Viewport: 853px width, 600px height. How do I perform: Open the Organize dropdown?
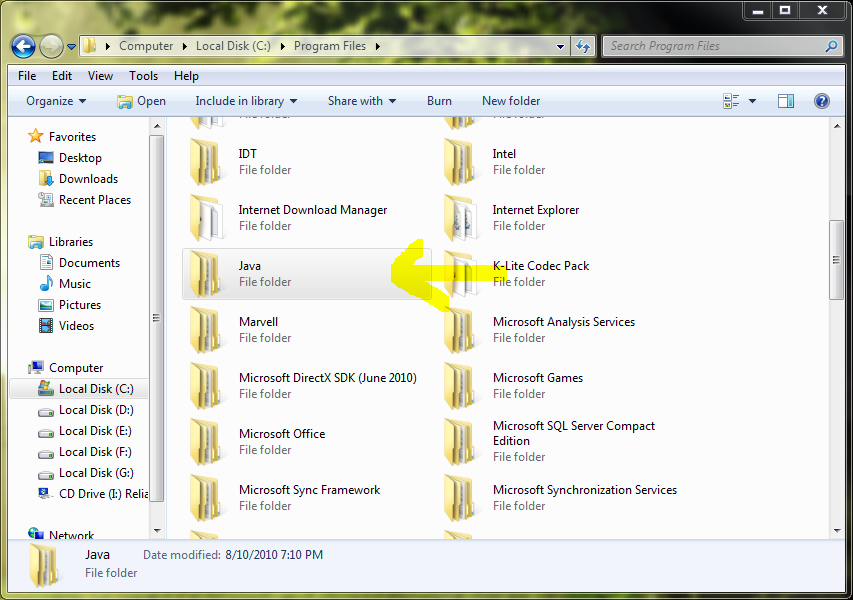pyautogui.click(x=55, y=101)
